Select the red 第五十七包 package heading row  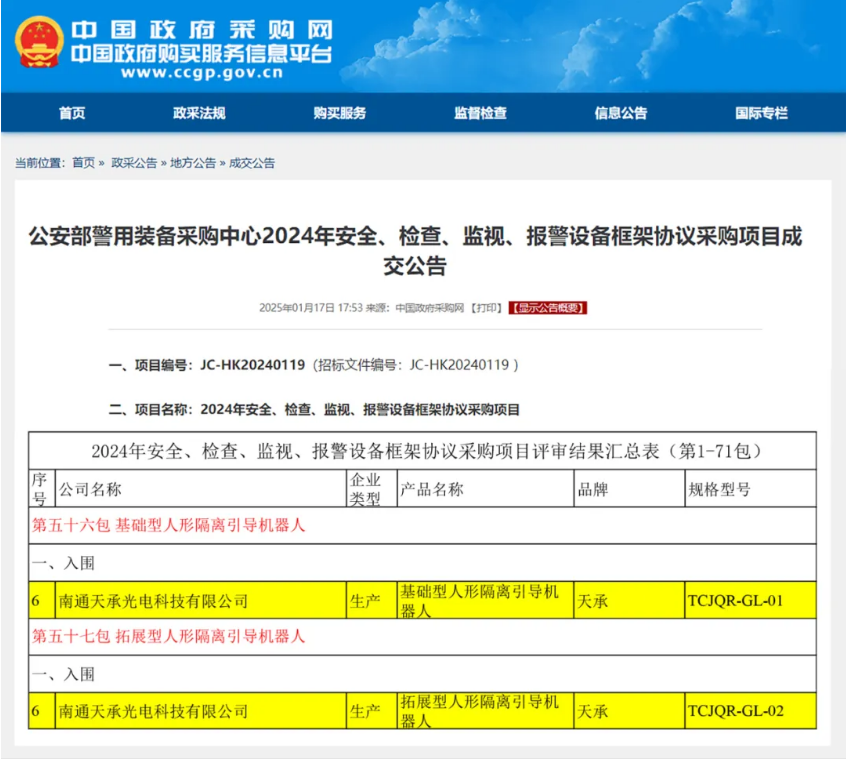click(x=169, y=636)
